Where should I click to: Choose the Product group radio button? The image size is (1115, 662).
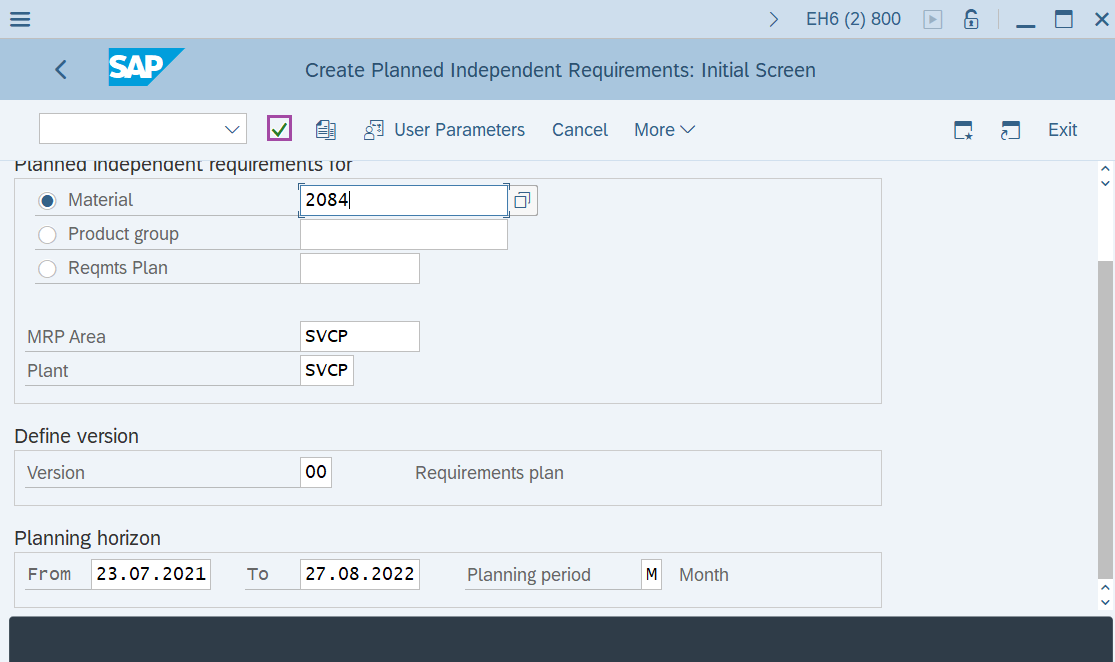(47, 234)
